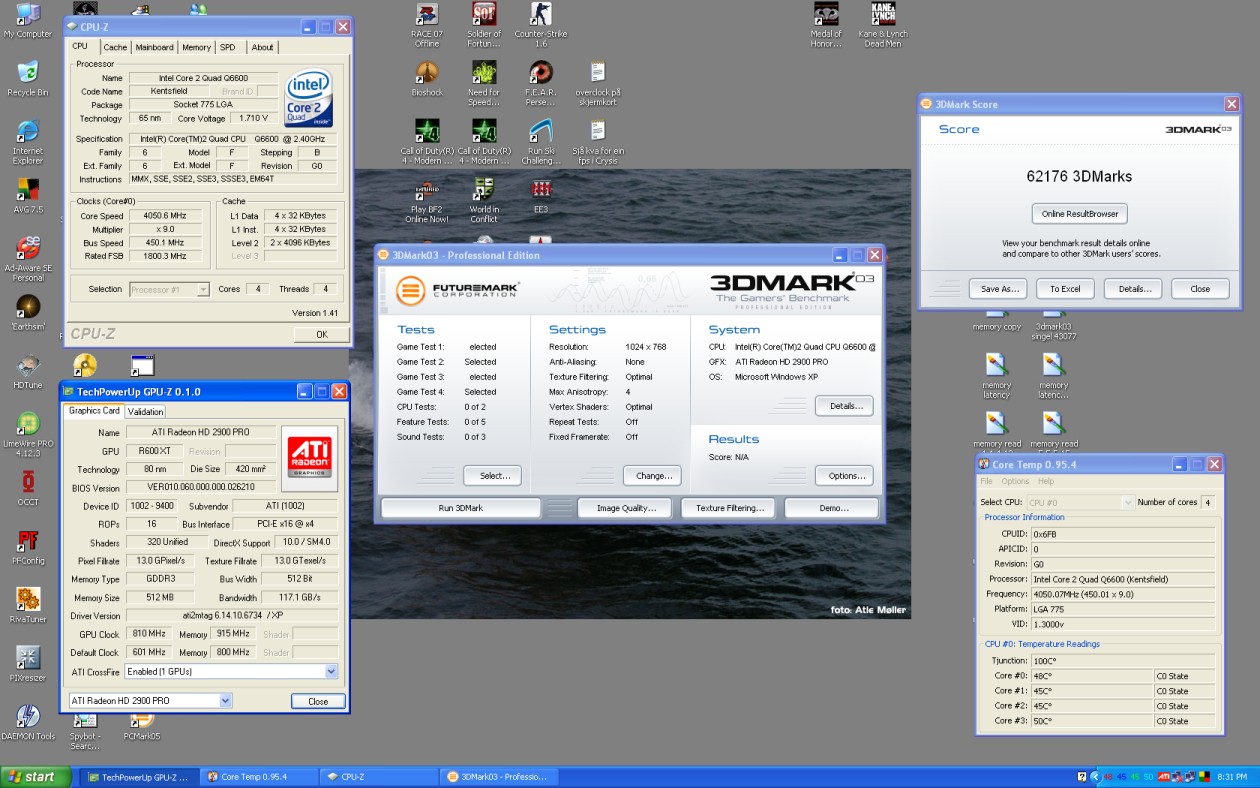Viewport: 1260px width, 788px height.
Task: Open the Windows Start menu
Action: coord(36,777)
